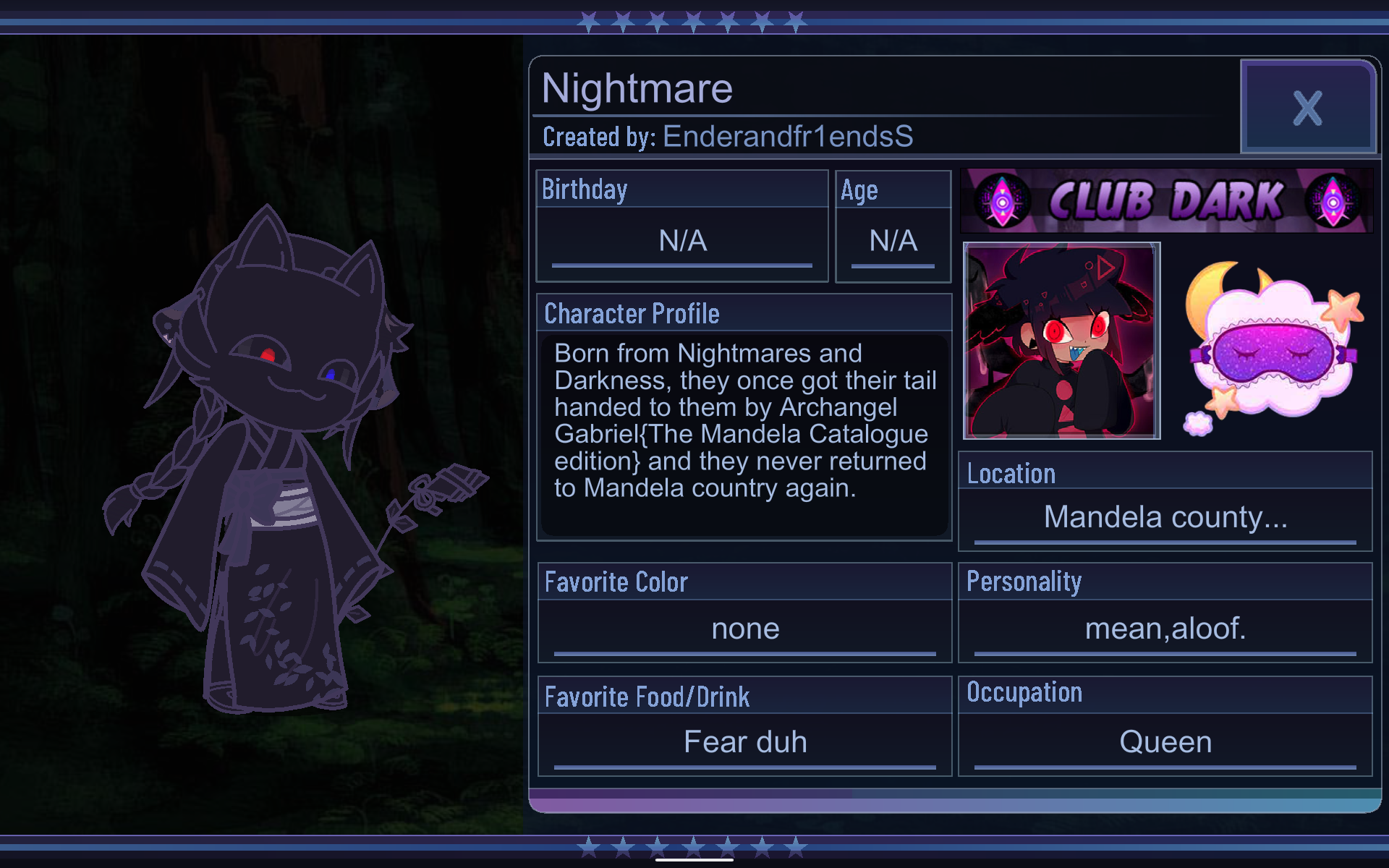Image resolution: width=1389 pixels, height=868 pixels.
Task: Select the red-eyed character portrait thumbnail
Action: (1061, 341)
